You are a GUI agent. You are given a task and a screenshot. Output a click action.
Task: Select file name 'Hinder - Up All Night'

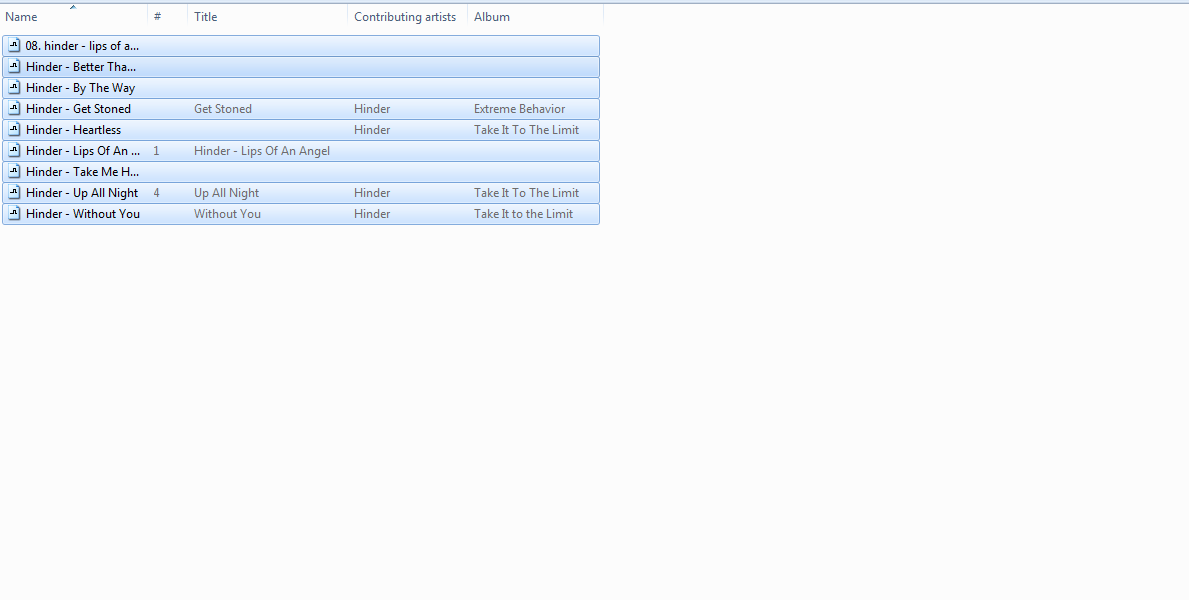[82, 193]
